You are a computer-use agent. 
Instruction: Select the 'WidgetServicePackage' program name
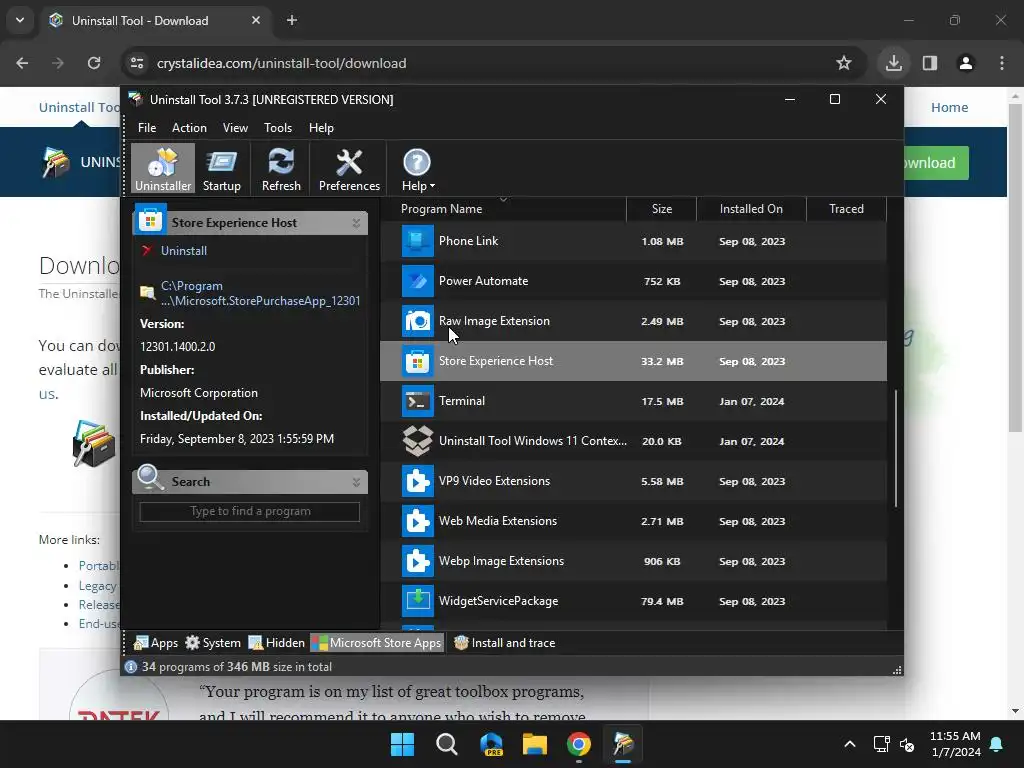click(x=498, y=601)
